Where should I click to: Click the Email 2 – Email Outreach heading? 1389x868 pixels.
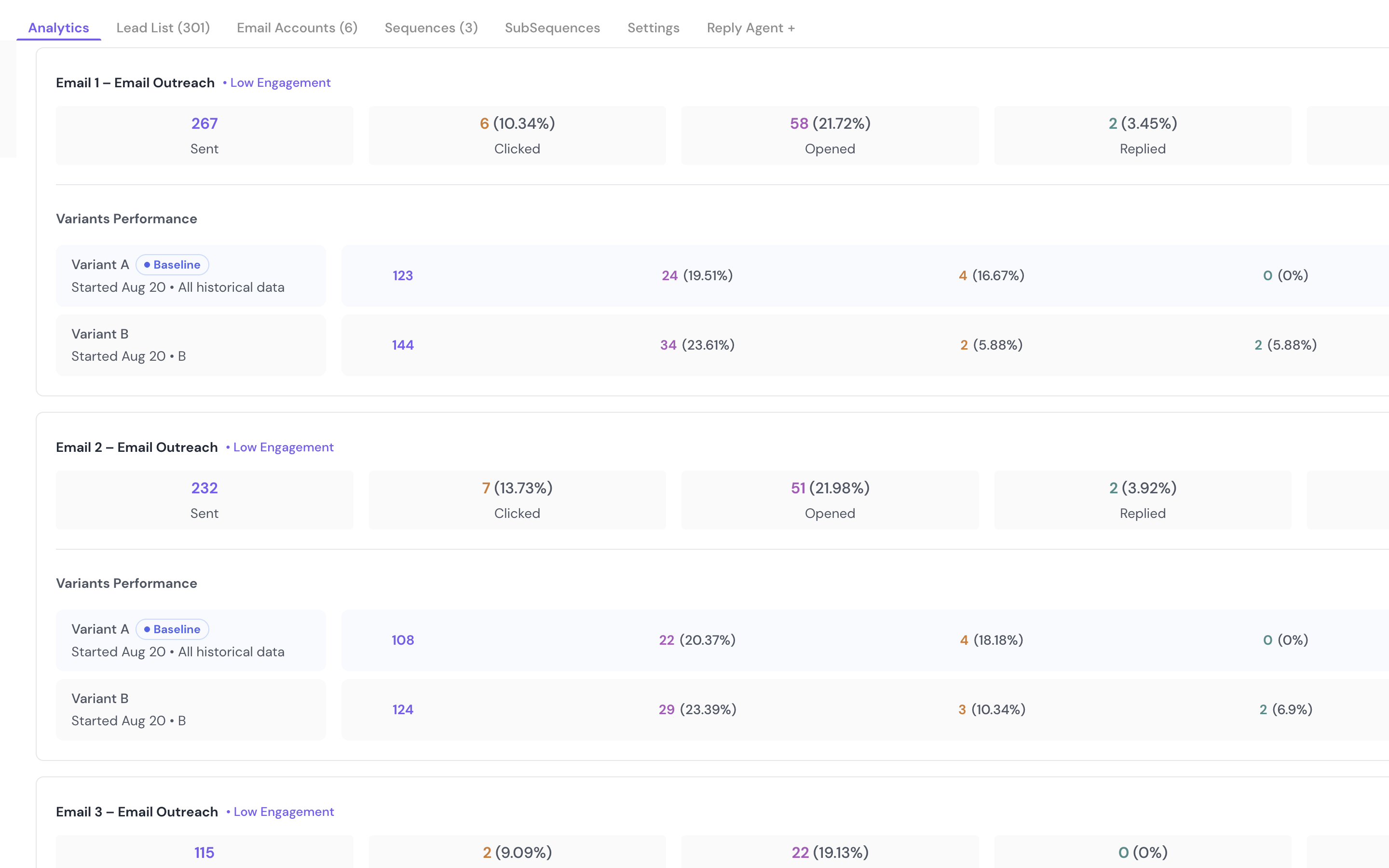(x=136, y=447)
